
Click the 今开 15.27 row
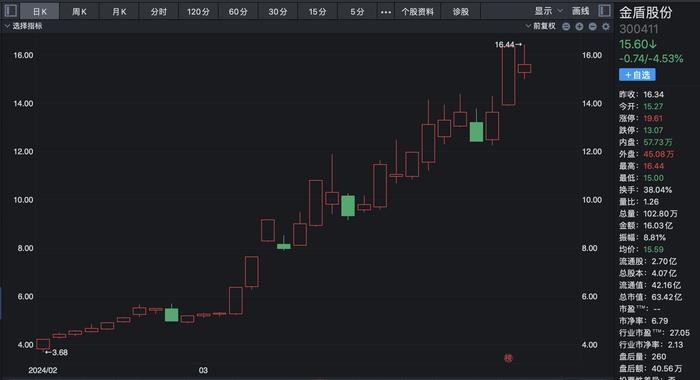pyautogui.click(x=641, y=107)
